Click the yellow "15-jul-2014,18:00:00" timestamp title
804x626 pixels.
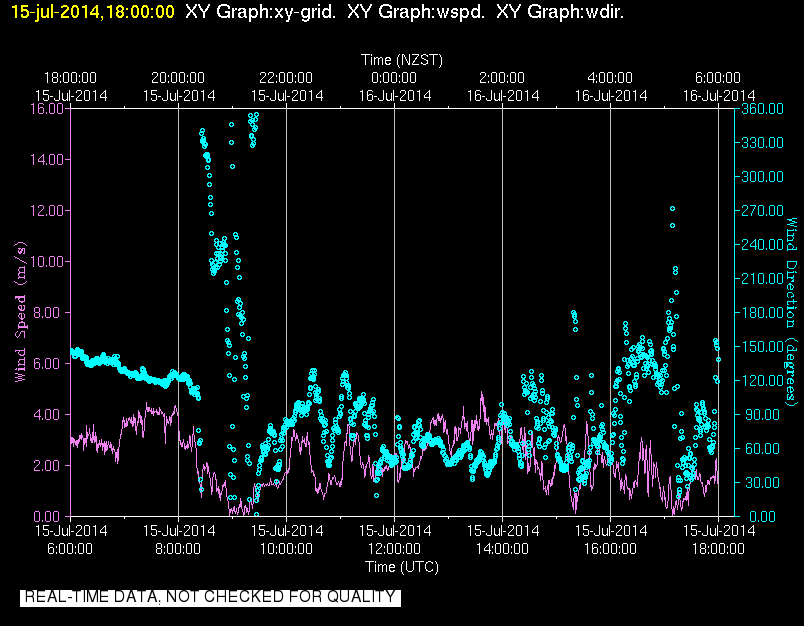pos(93,12)
